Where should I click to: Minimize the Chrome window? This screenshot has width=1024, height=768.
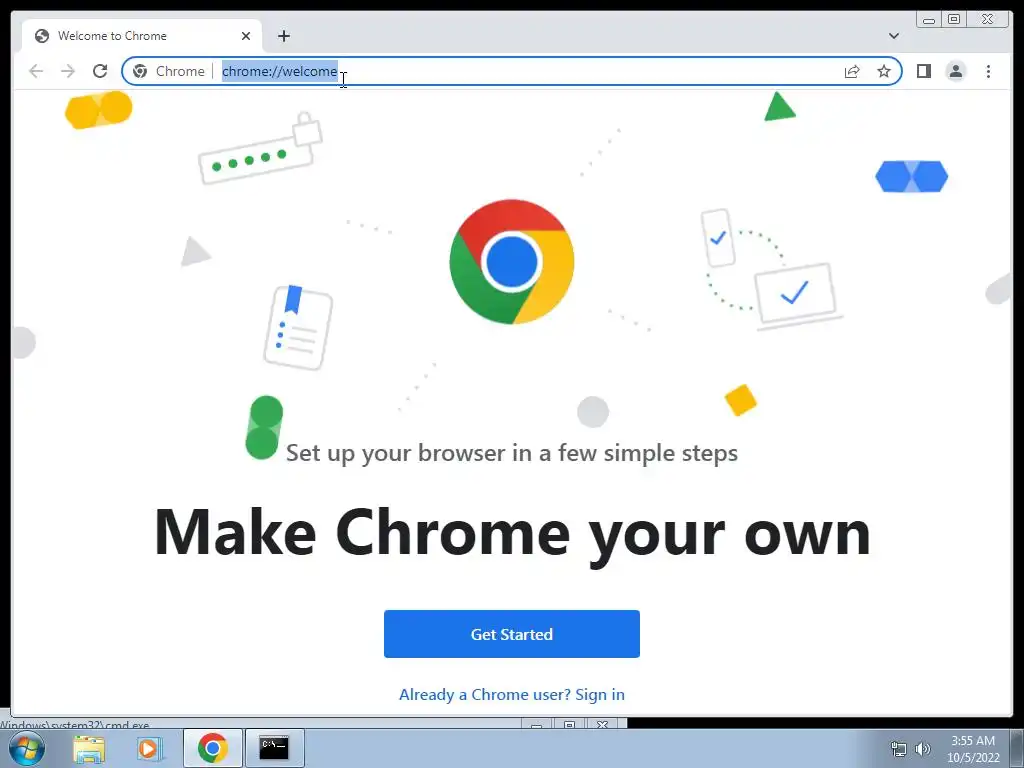(x=929, y=20)
